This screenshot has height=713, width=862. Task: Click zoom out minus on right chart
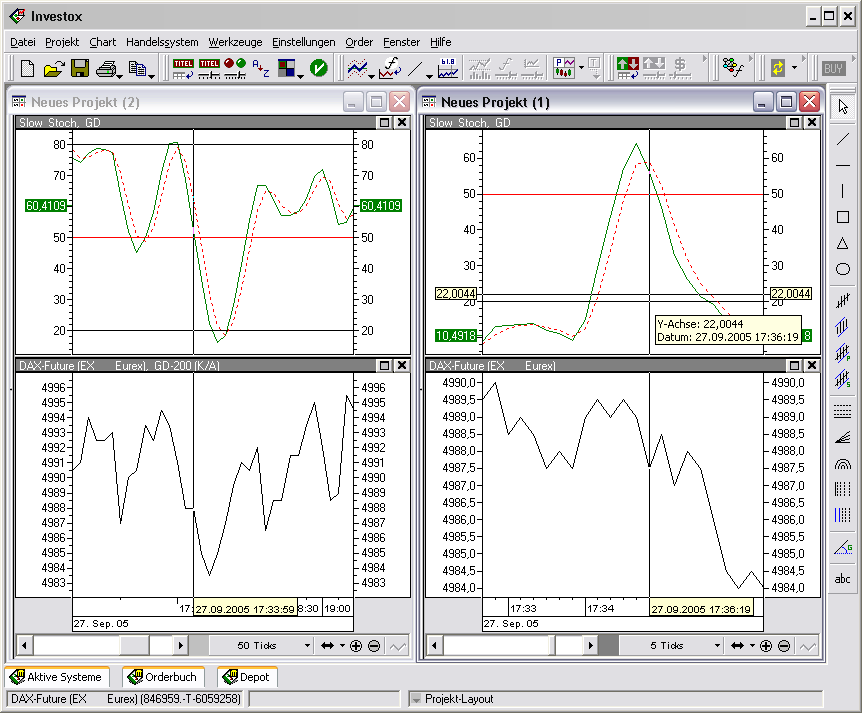pyautogui.click(x=784, y=646)
